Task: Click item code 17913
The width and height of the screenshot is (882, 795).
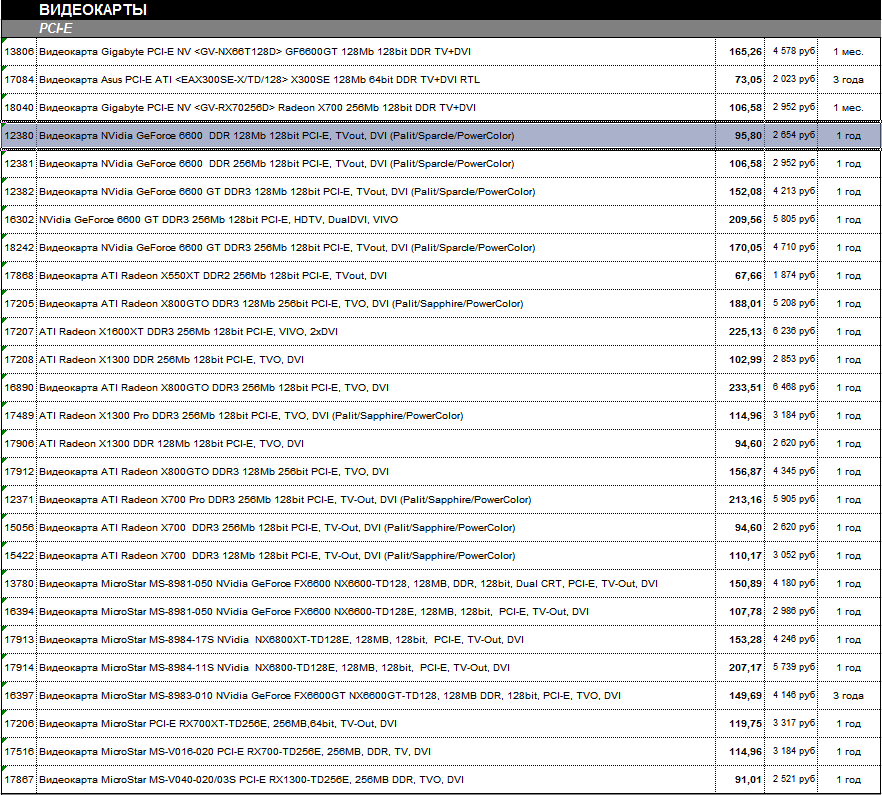Action: [19, 640]
